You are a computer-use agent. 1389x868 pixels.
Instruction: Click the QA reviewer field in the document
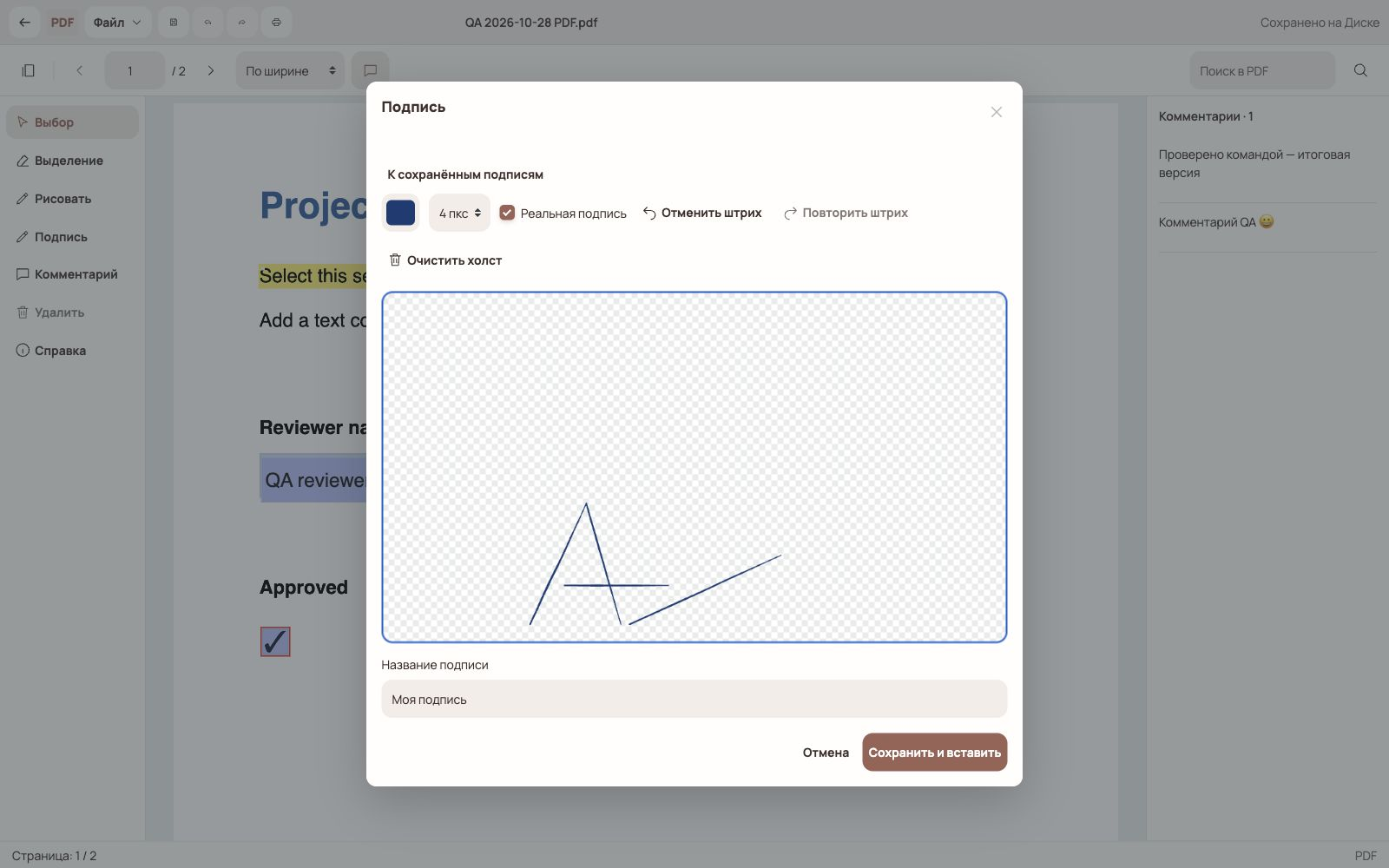313,478
